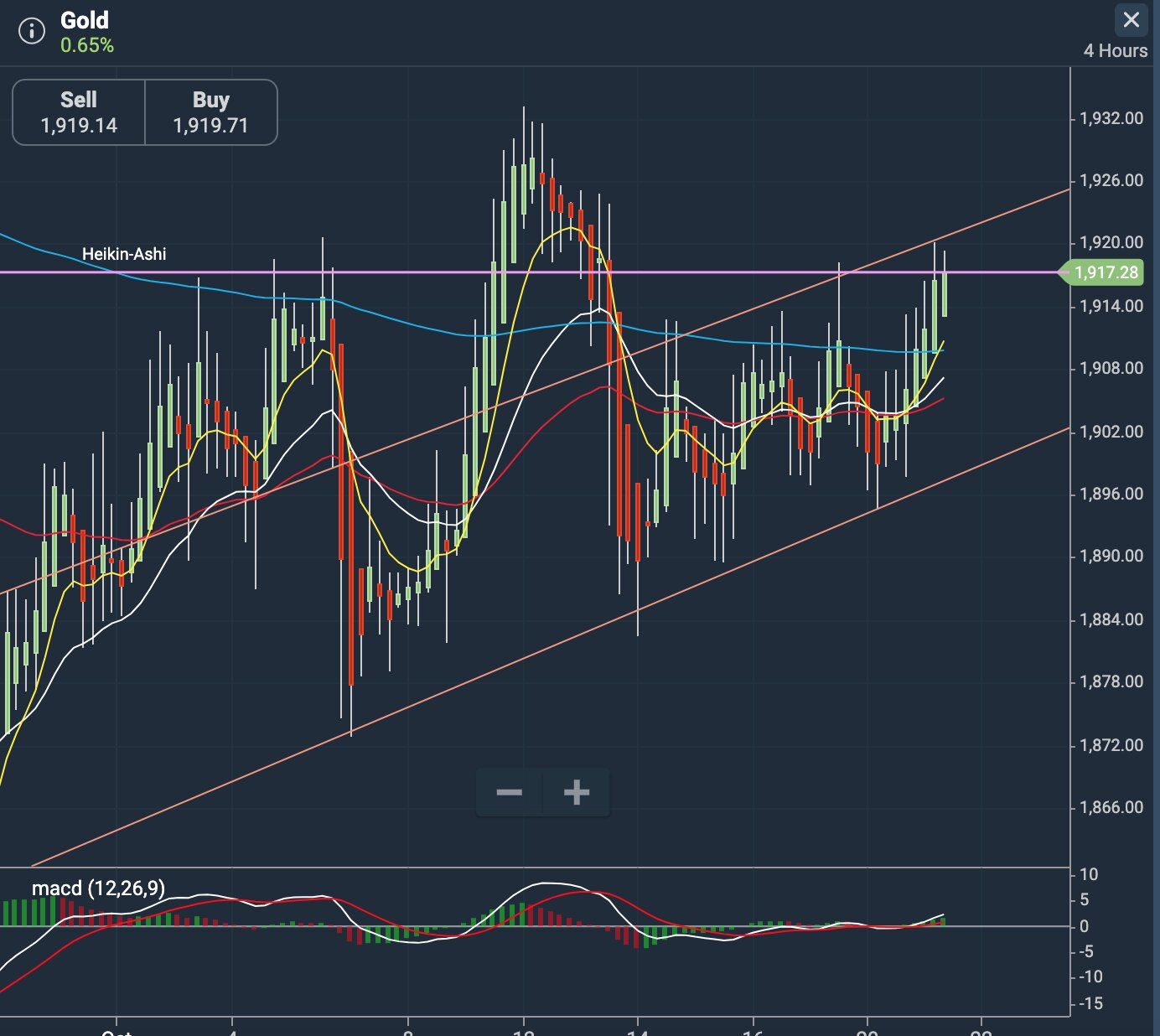Click the MACD axis value -15

(1091, 1003)
